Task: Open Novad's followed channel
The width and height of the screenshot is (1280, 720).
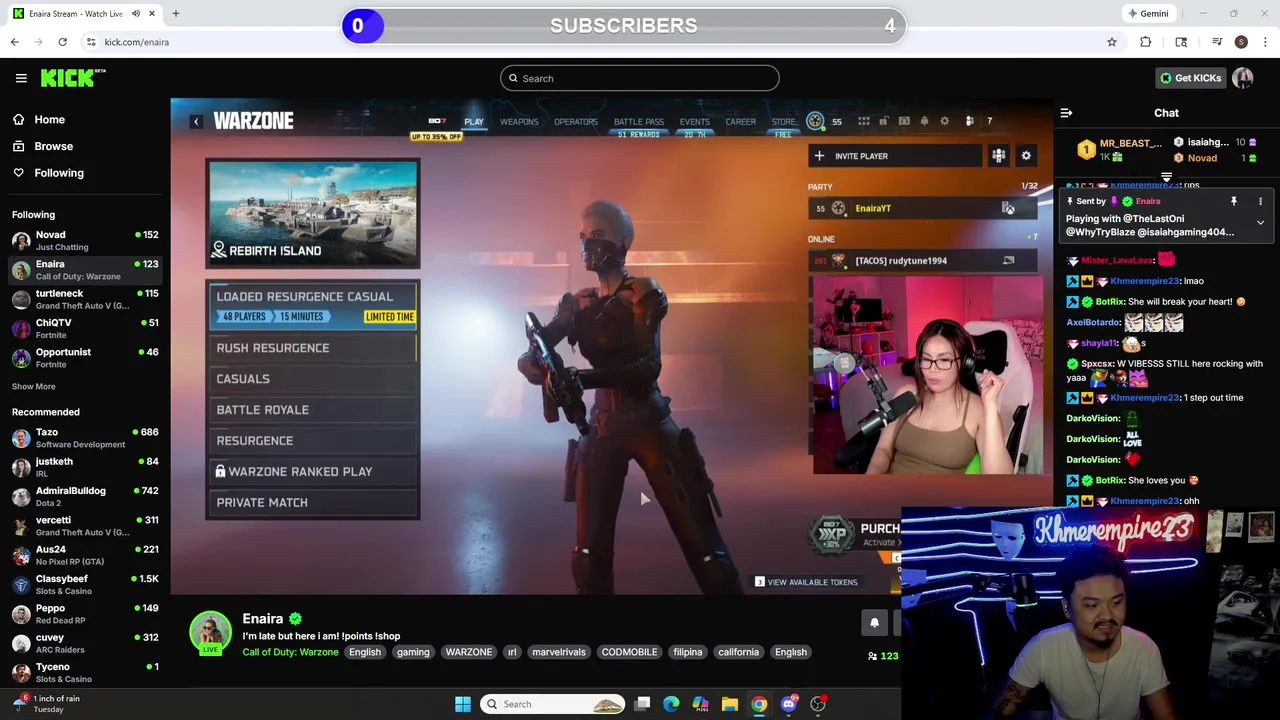Action: click(85, 240)
